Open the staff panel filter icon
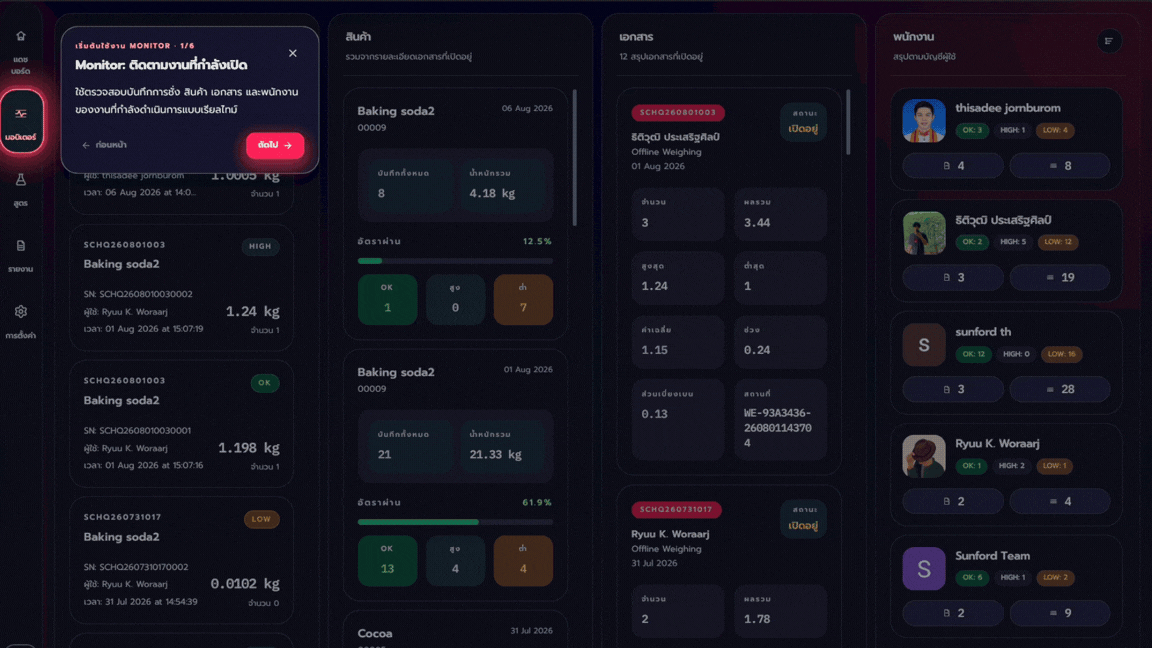 coord(1109,41)
